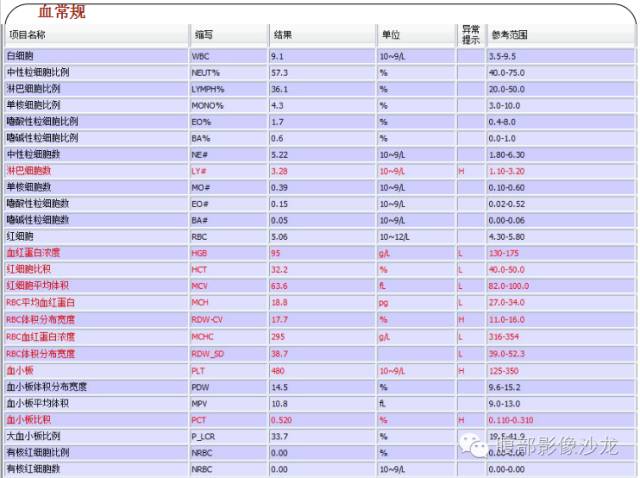Click the P_LCR abbreviation cell
Viewport: 640px width, 478px height.
(203, 437)
